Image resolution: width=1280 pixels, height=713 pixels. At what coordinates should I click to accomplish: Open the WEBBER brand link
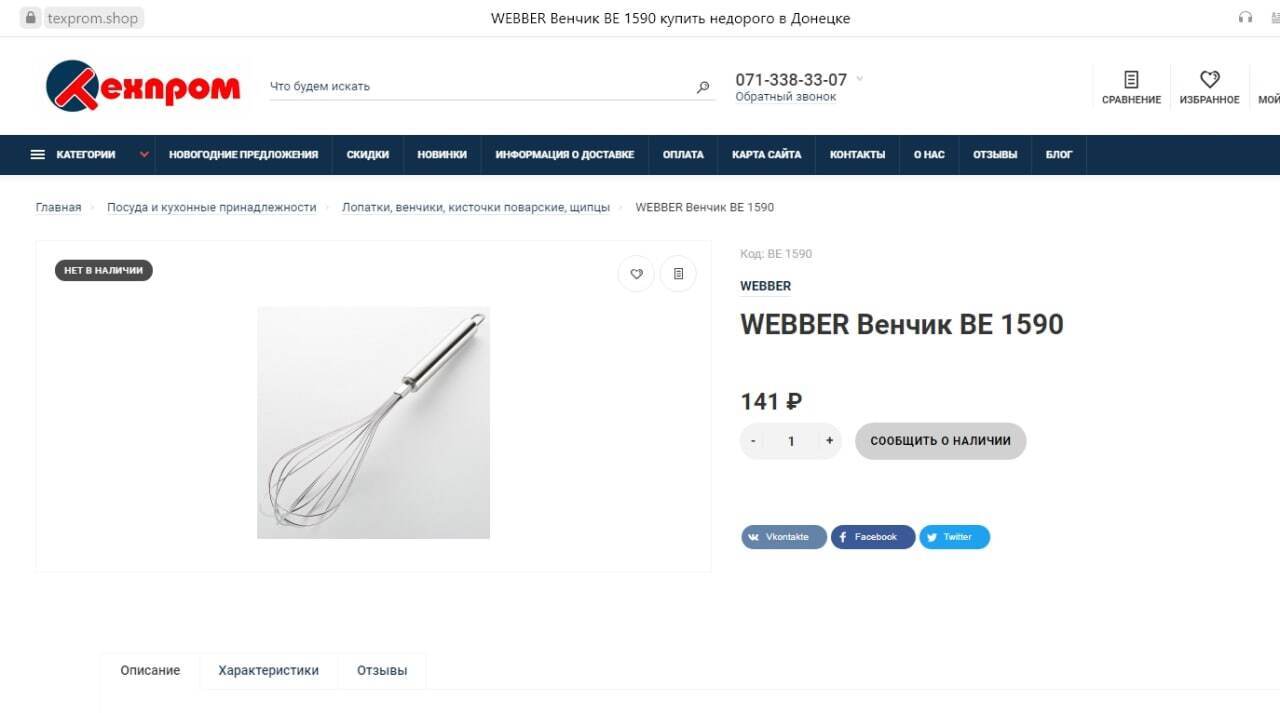tap(765, 286)
